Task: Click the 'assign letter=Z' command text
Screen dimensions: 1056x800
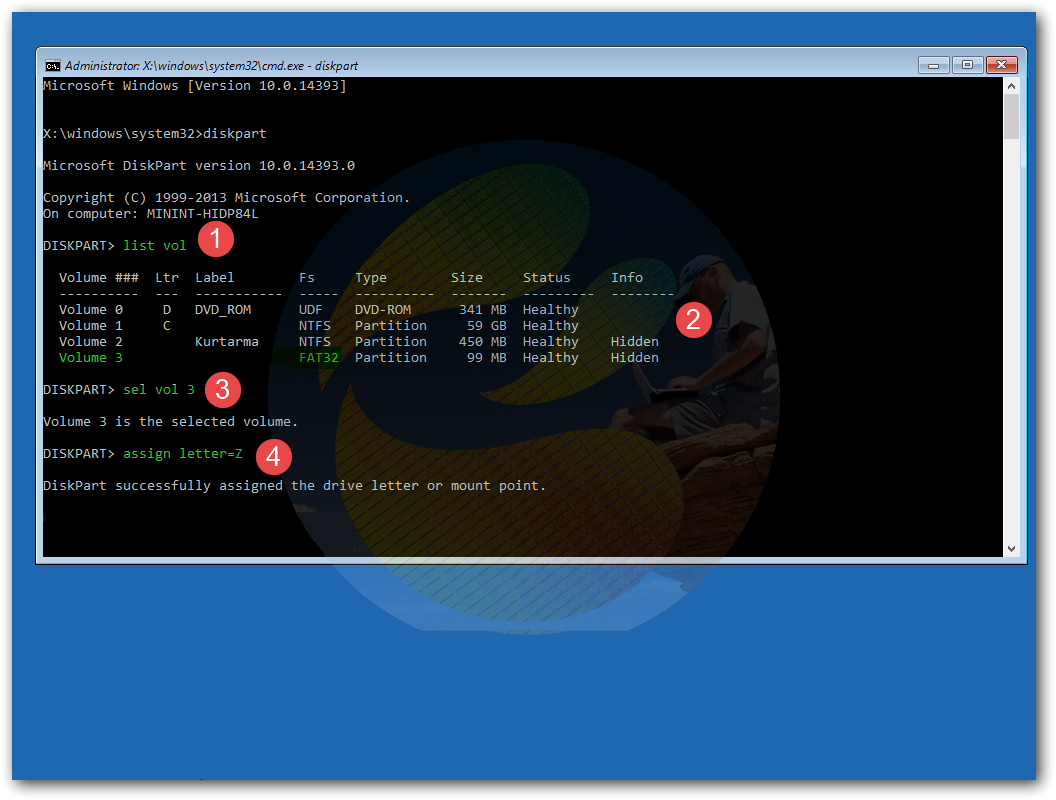Action: [x=183, y=454]
